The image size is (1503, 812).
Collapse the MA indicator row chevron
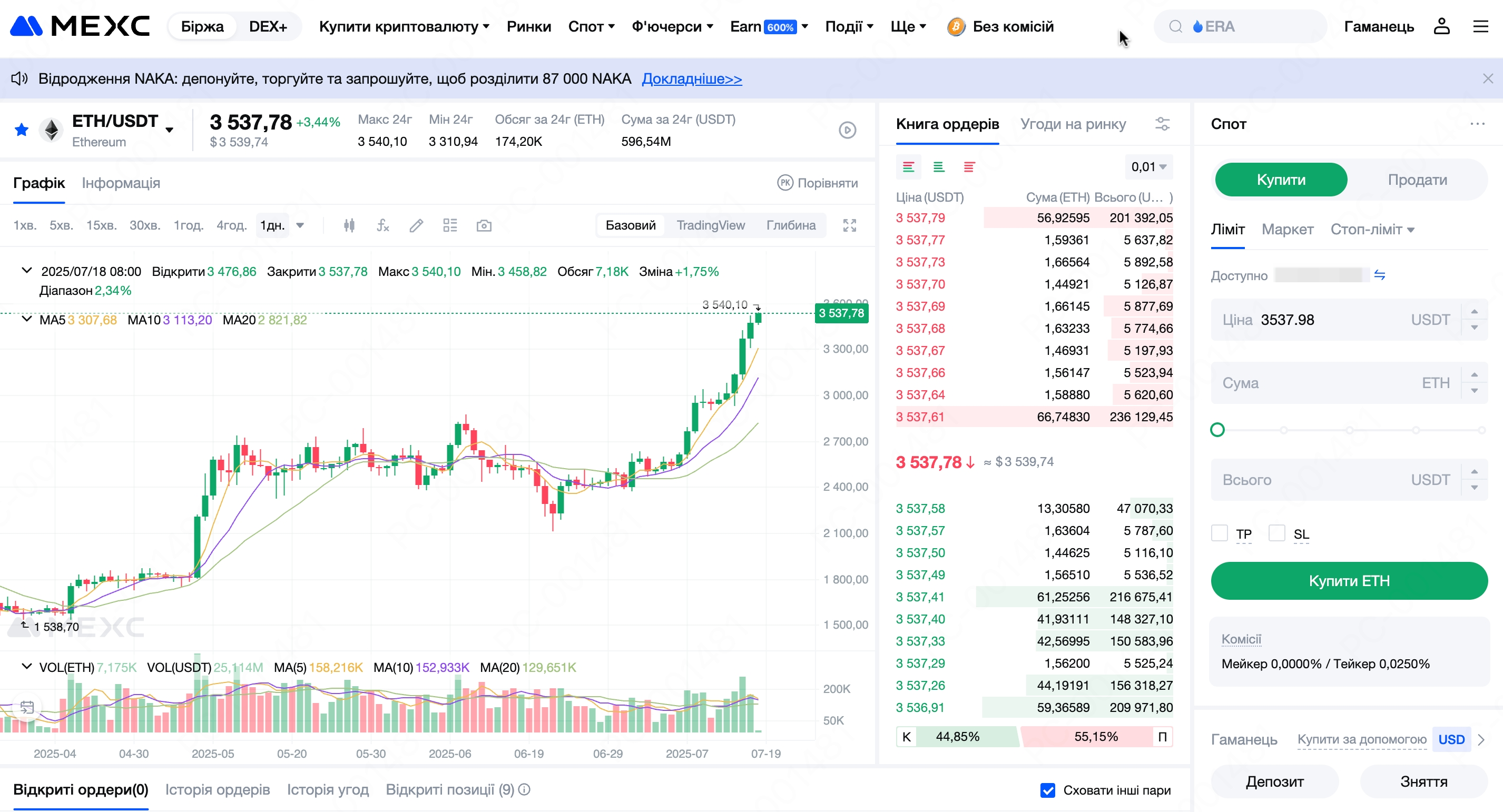pos(27,319)
